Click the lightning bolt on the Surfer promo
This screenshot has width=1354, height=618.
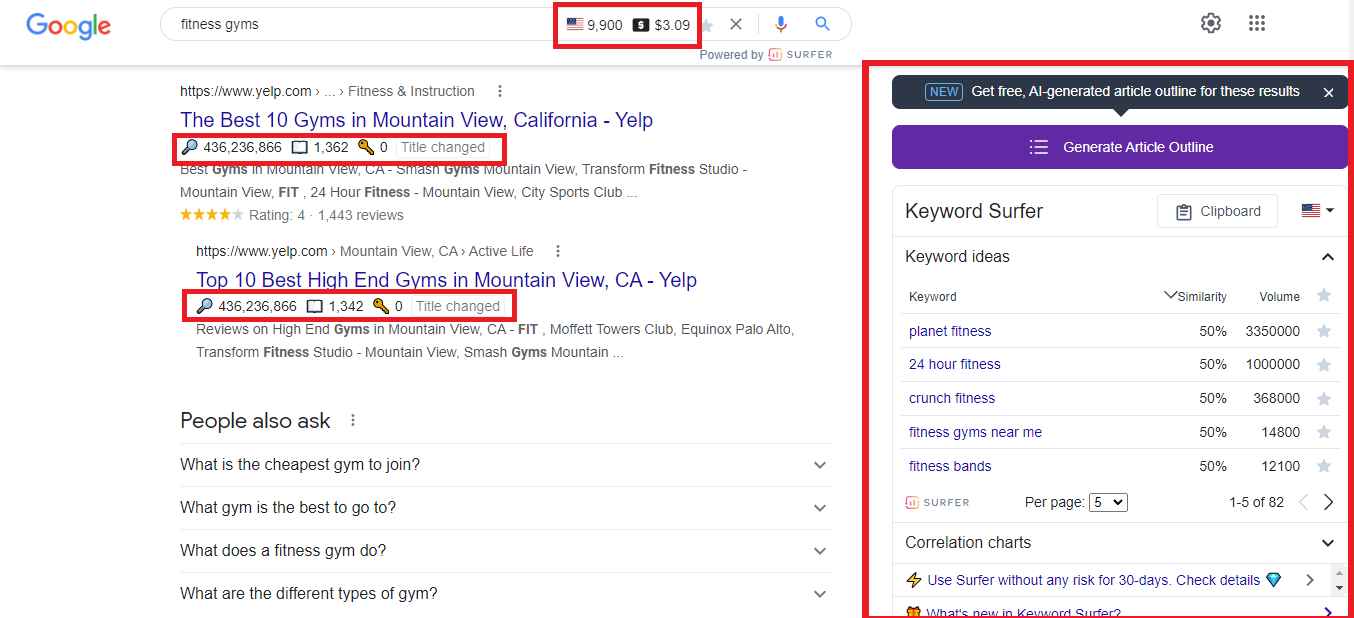[x=913, y=580]
